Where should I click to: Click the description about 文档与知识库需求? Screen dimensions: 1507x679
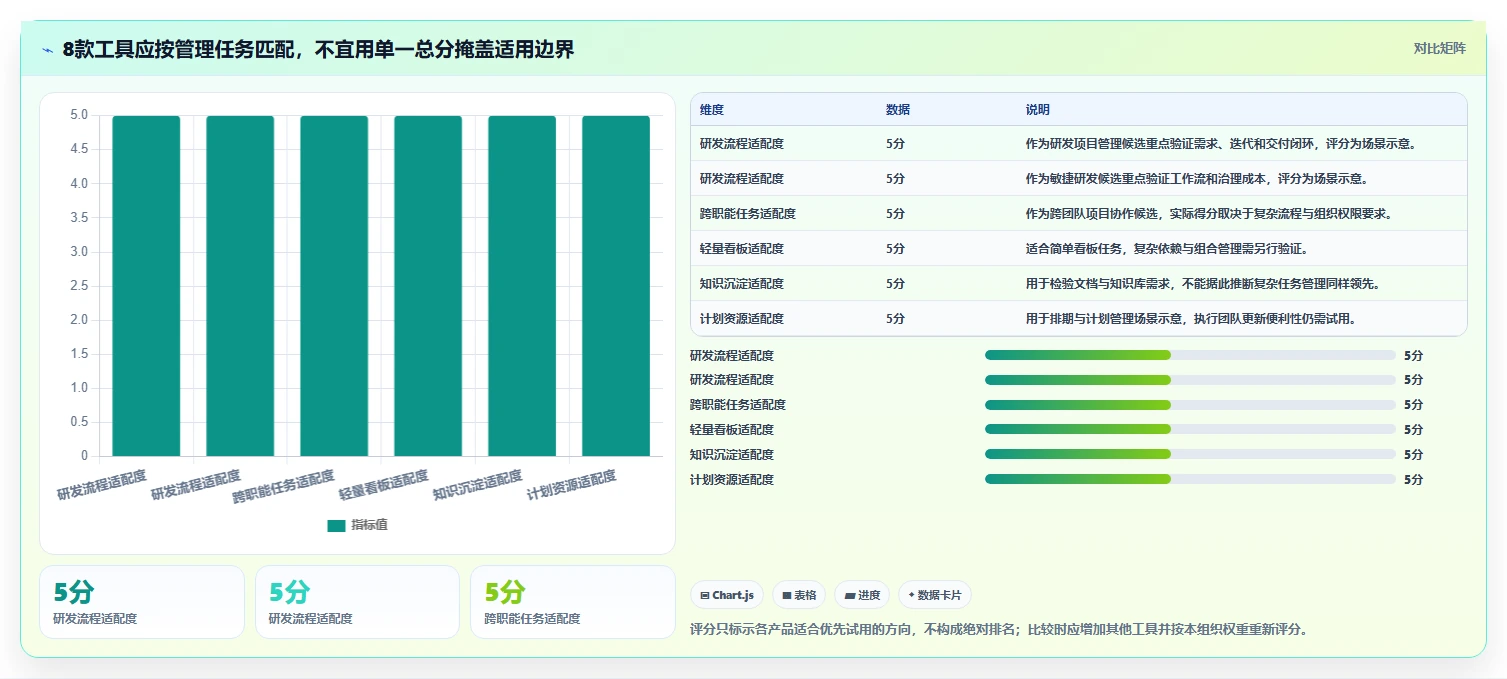[1203, 284]
